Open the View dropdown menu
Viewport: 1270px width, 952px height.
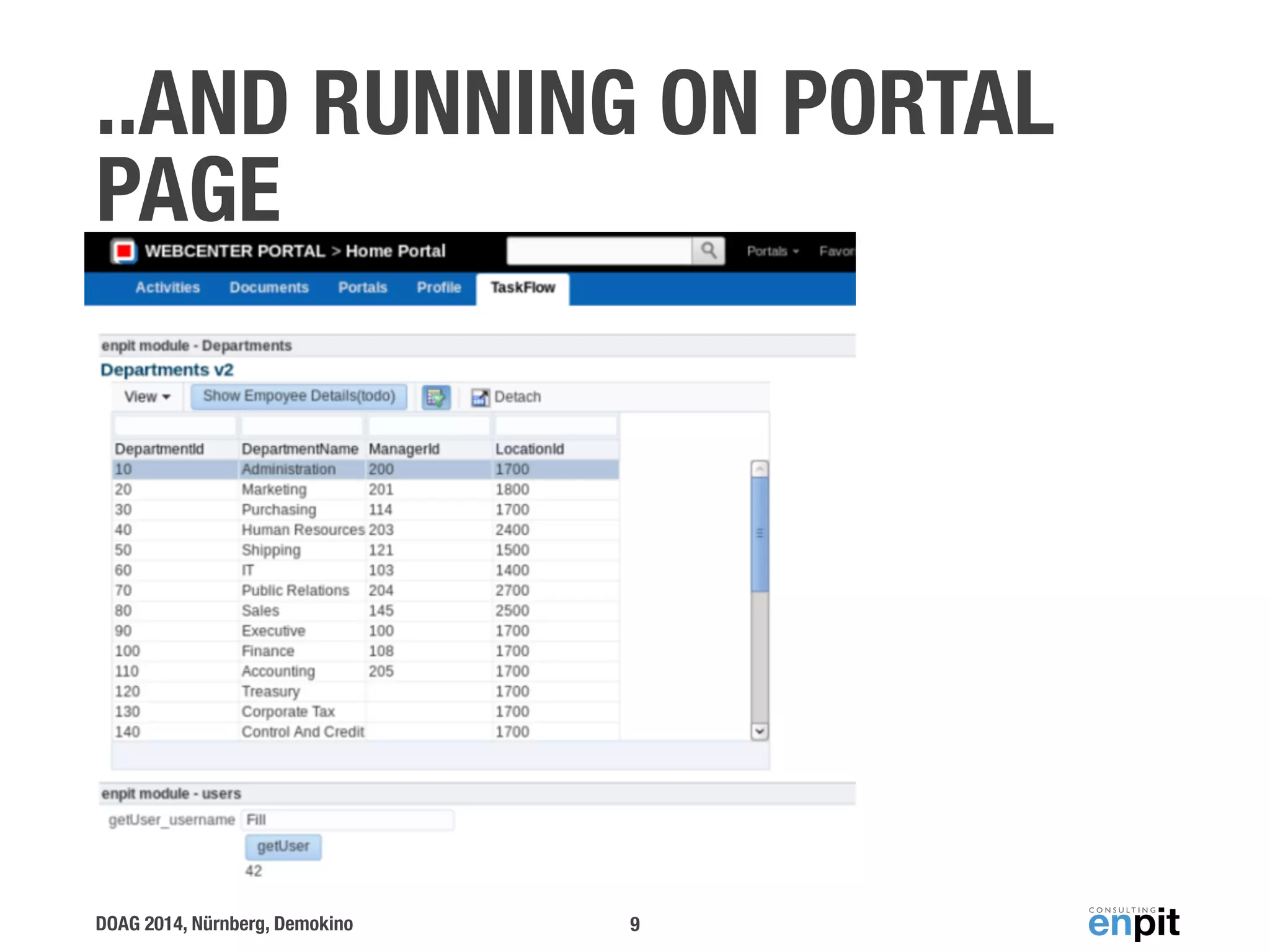147,397
